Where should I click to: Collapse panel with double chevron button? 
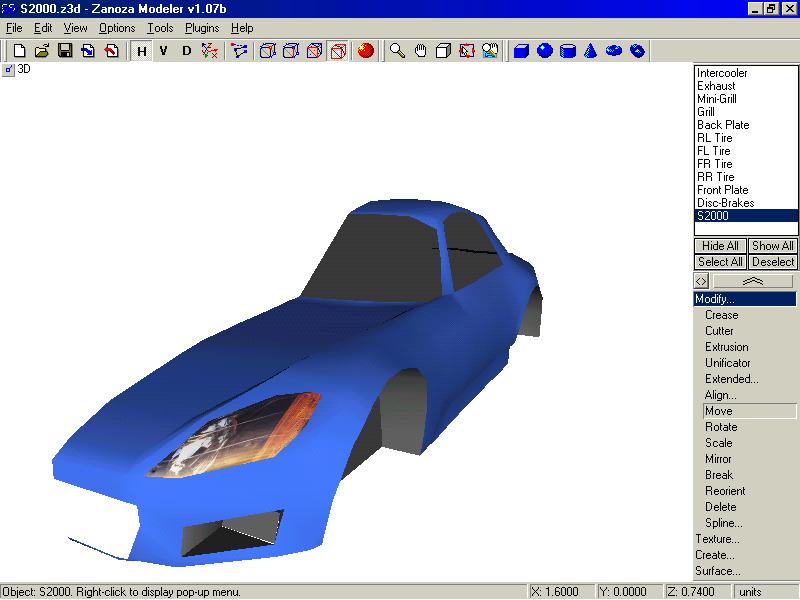[754, 282]
